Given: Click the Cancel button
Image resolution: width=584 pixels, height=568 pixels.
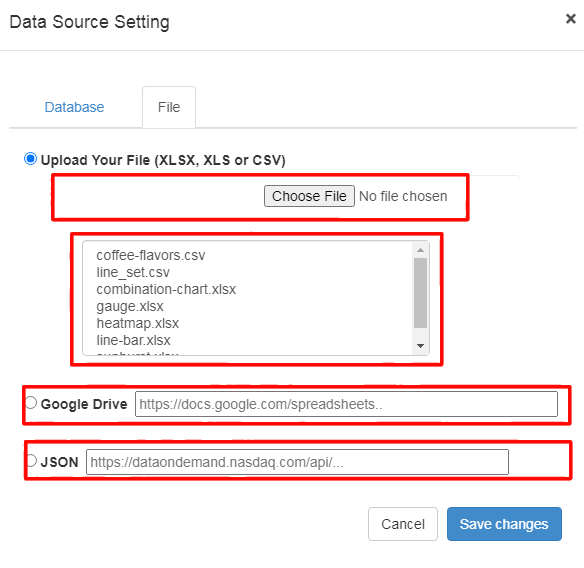Looking at the screenshot, I should (x=403, y=524).
